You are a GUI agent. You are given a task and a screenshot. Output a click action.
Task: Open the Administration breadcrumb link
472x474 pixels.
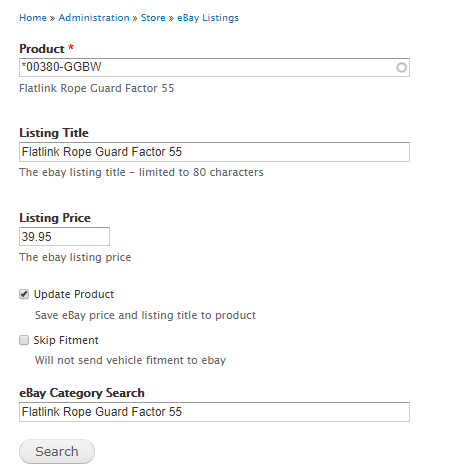coord(94,18)
